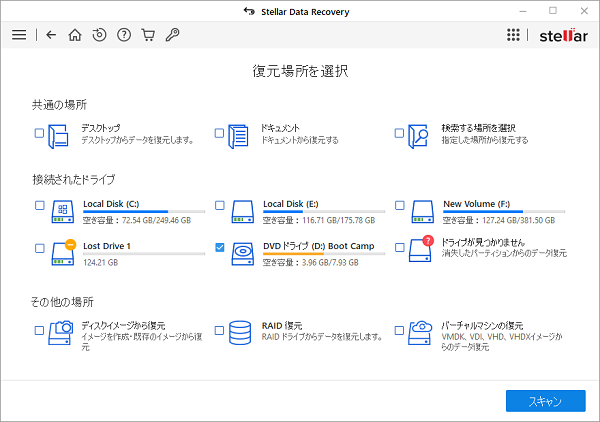Viewport: 600px width, 422px height.
Task: Click the 検索する場所を選択 title text
Action: 478,128
